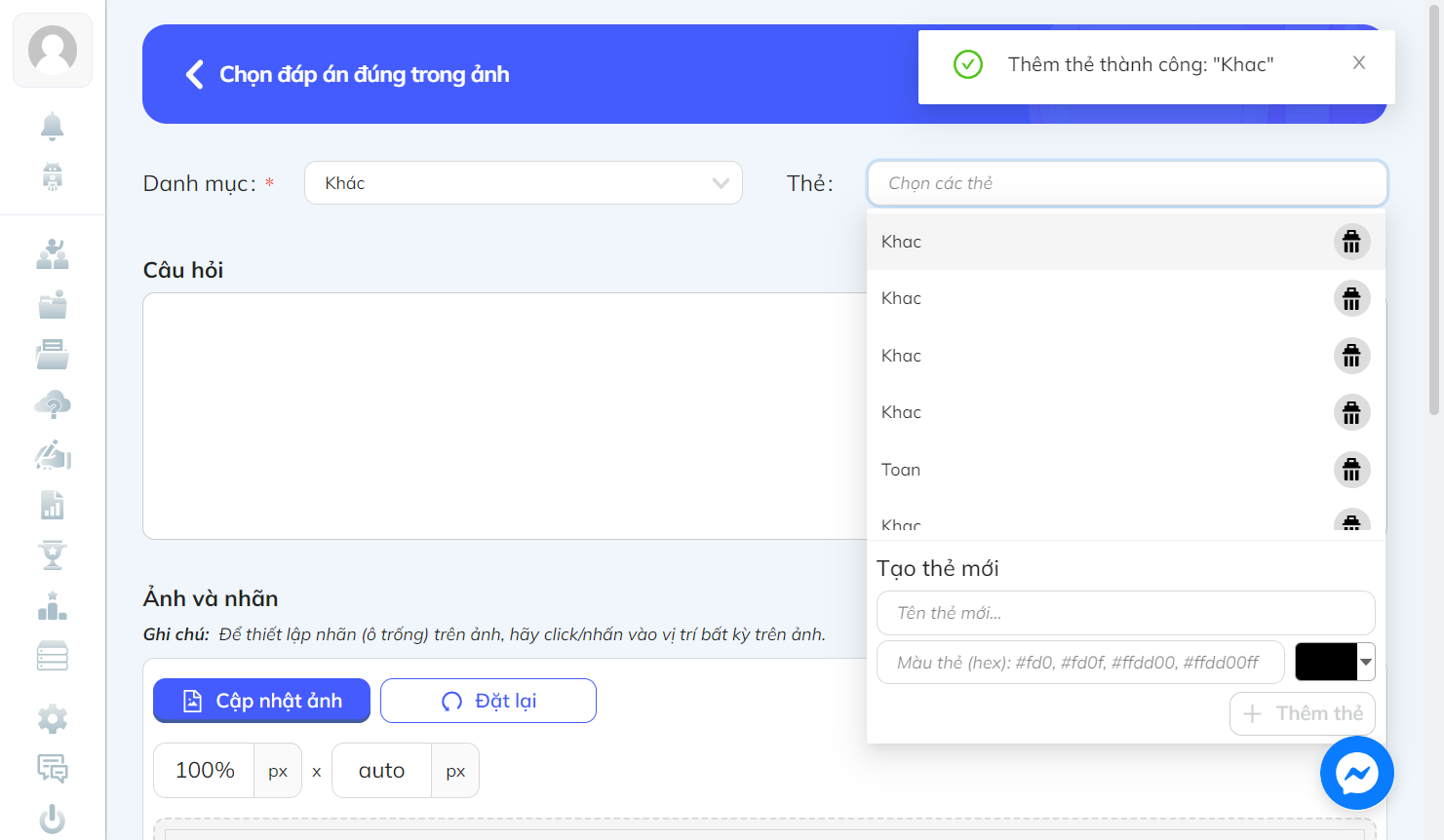Open the hand writing sidebar icon
1444x840 pixels.
tap(53, 455)
